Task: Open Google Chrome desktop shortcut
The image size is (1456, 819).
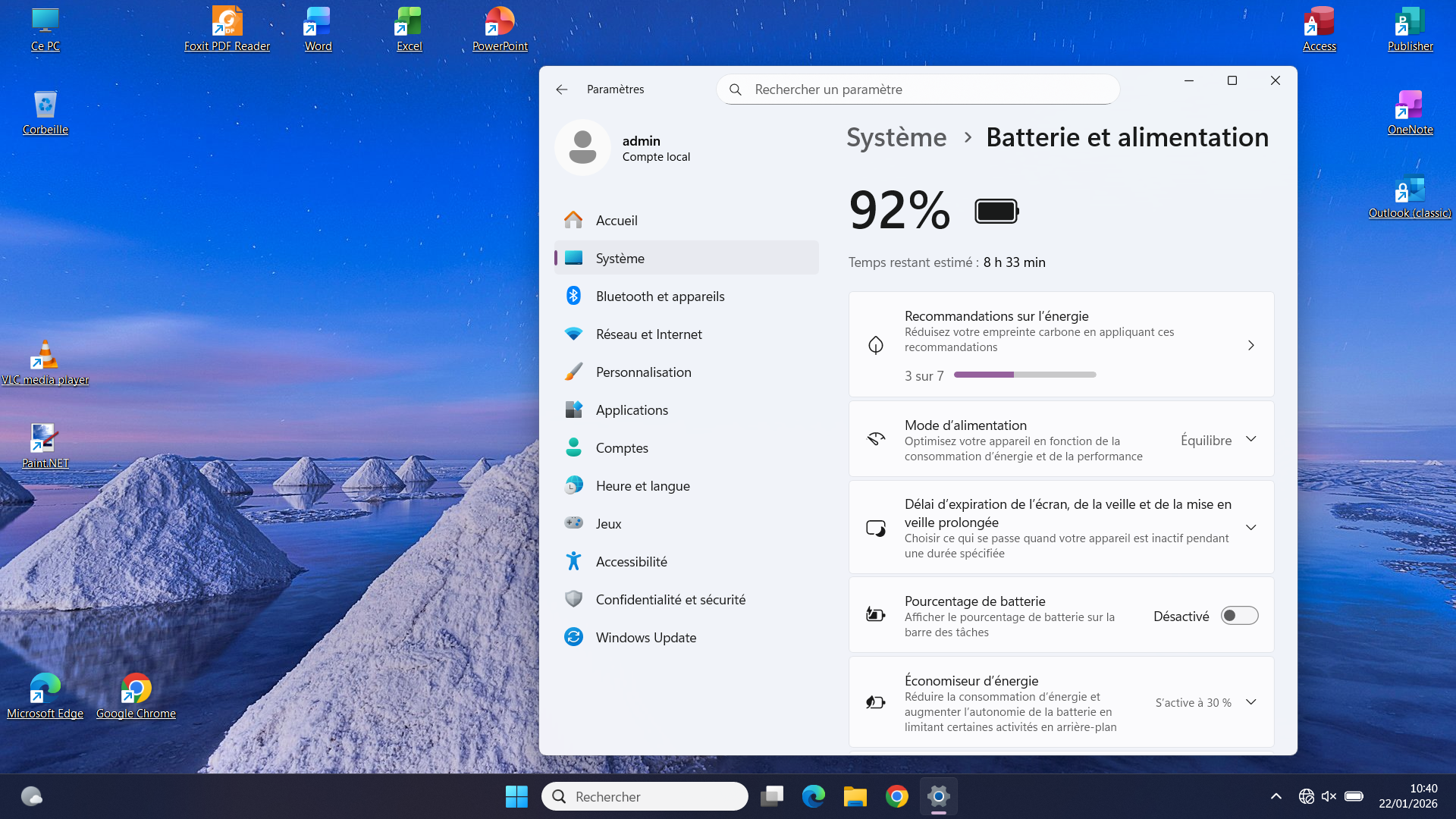Action: click(x=136, y=696)
